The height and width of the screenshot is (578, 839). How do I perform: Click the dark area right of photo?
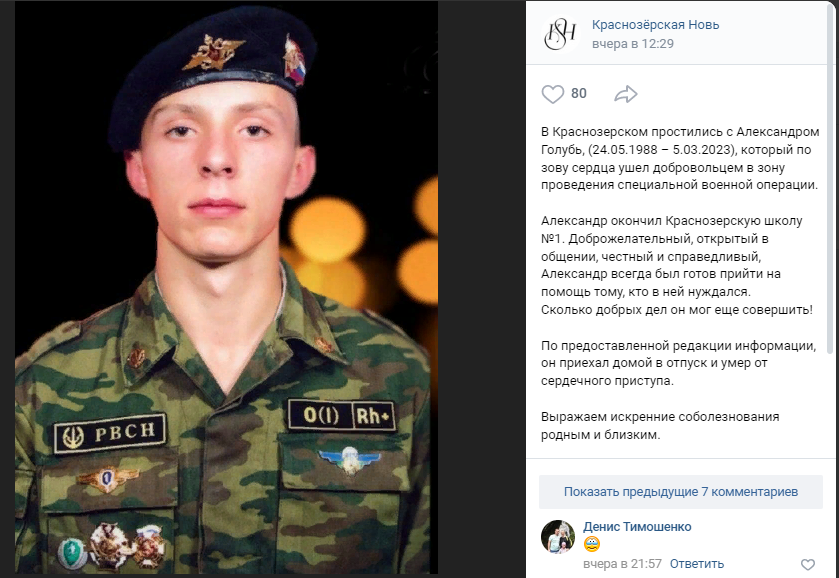pos(482,289)
